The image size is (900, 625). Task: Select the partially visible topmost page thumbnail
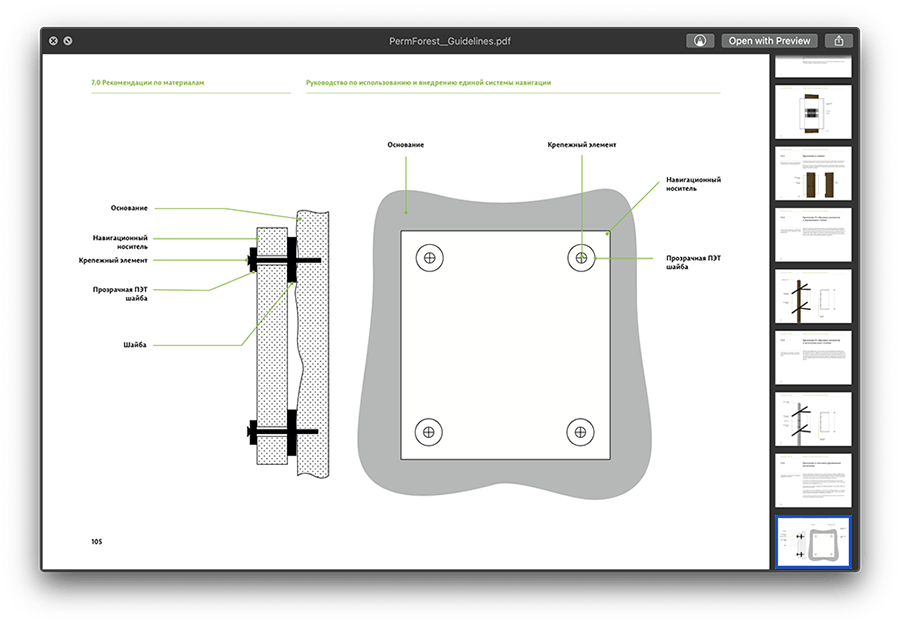[x=812, y=67]
